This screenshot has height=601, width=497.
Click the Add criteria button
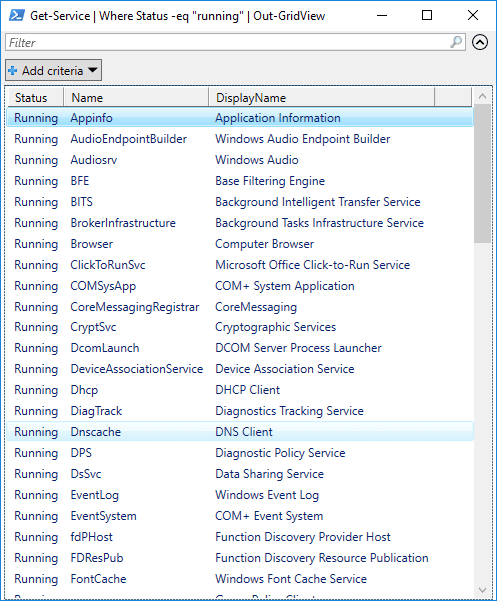(53, 70)
